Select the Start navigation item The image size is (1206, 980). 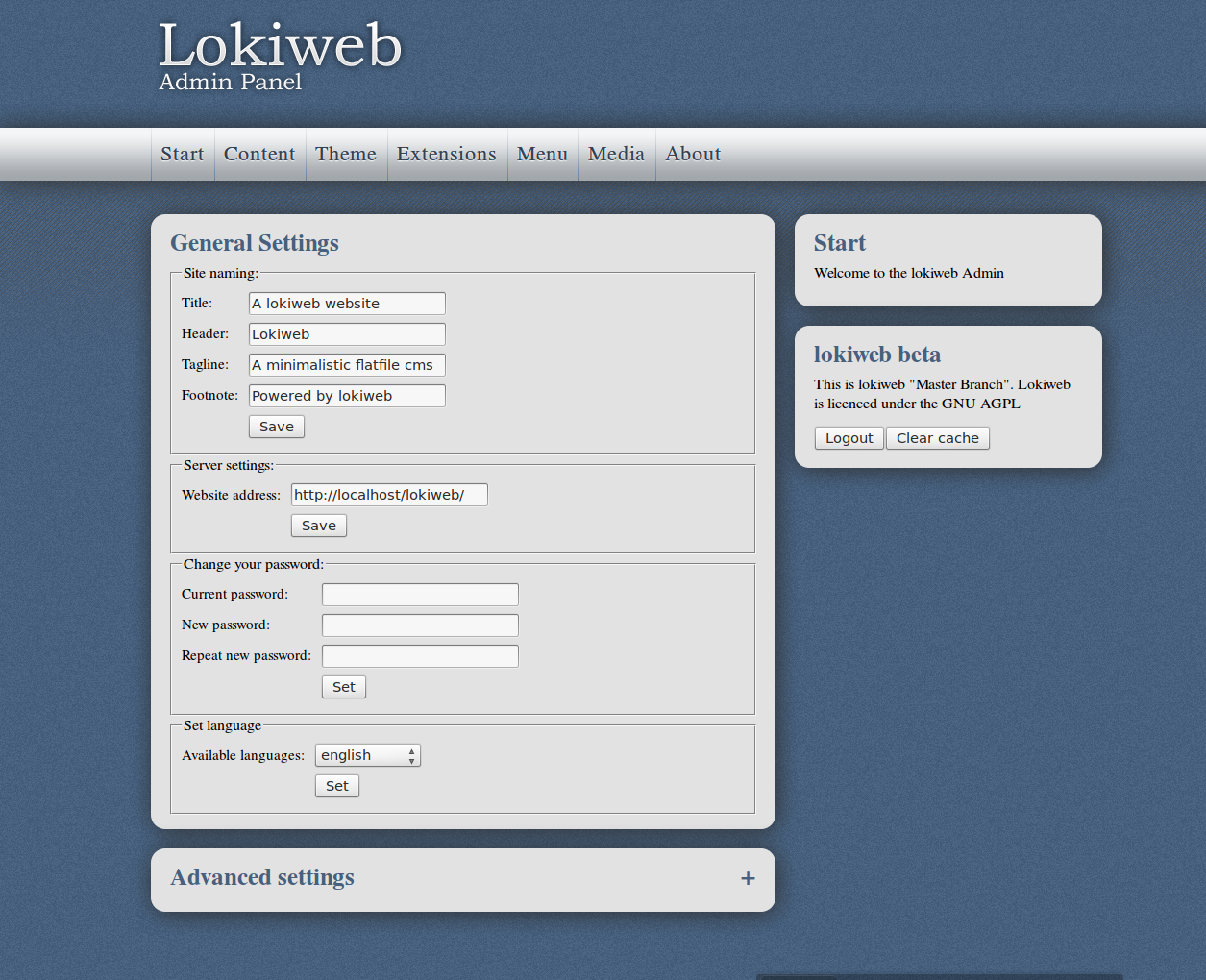point(182,154)
